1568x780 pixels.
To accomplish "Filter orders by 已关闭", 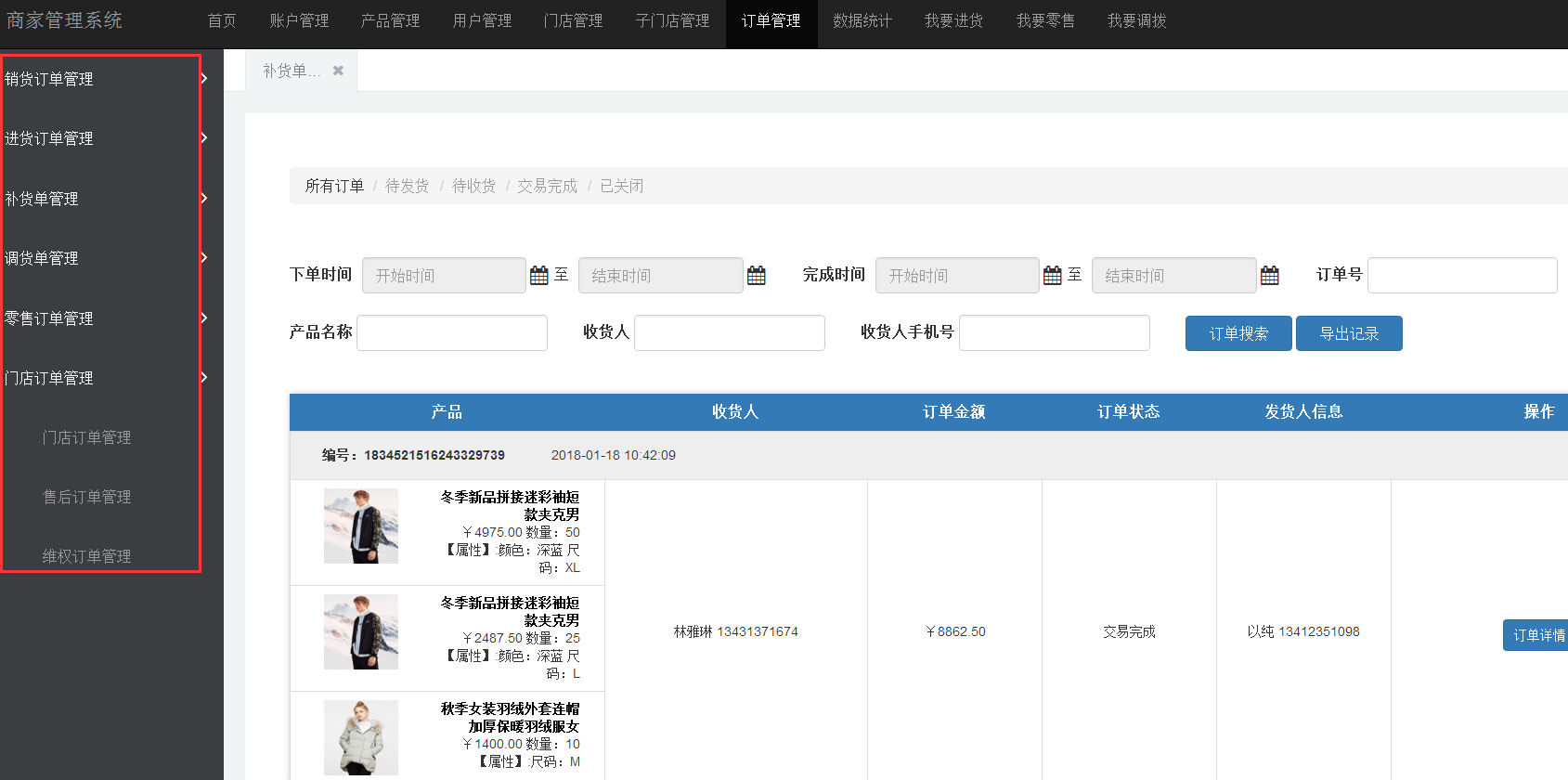I will coord(621,186).
